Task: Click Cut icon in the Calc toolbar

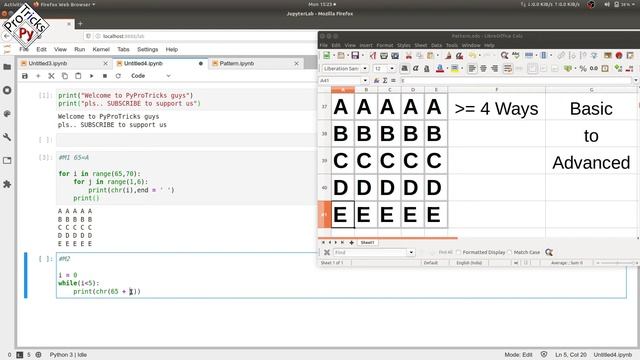Action: point(408,56)
